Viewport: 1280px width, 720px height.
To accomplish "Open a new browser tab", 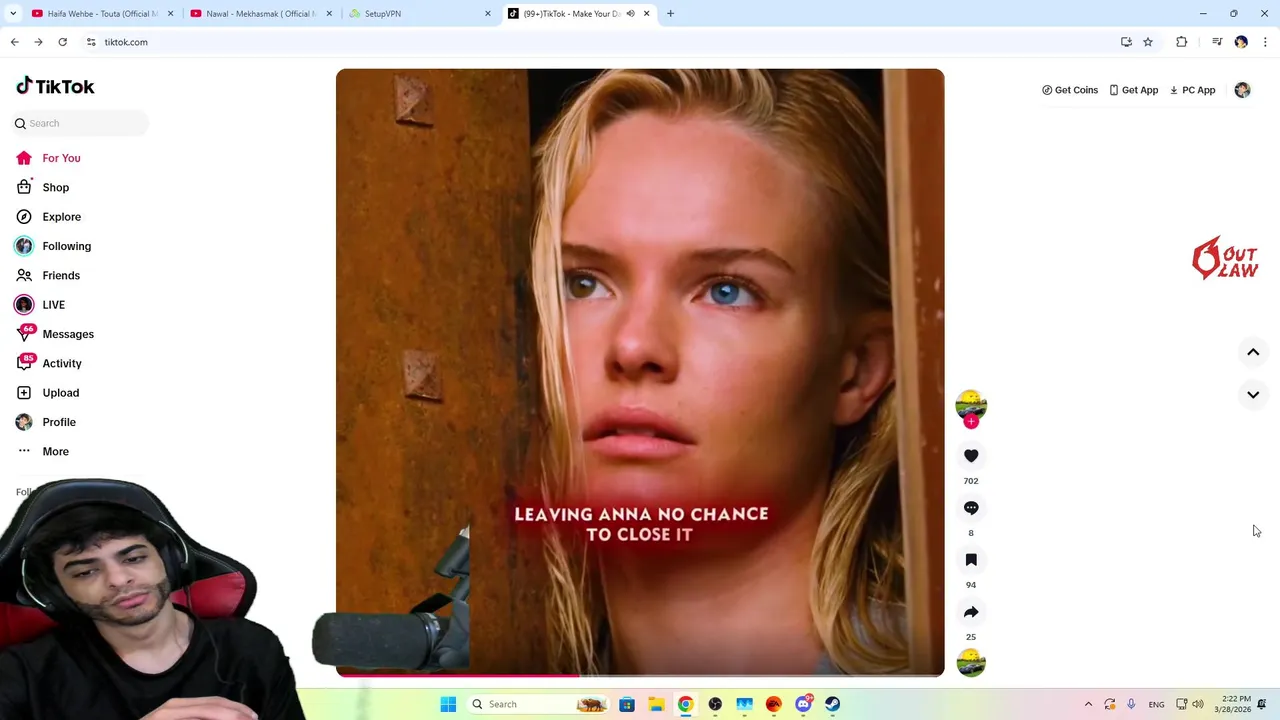I will pyautogui.click(x=670, y=14).
